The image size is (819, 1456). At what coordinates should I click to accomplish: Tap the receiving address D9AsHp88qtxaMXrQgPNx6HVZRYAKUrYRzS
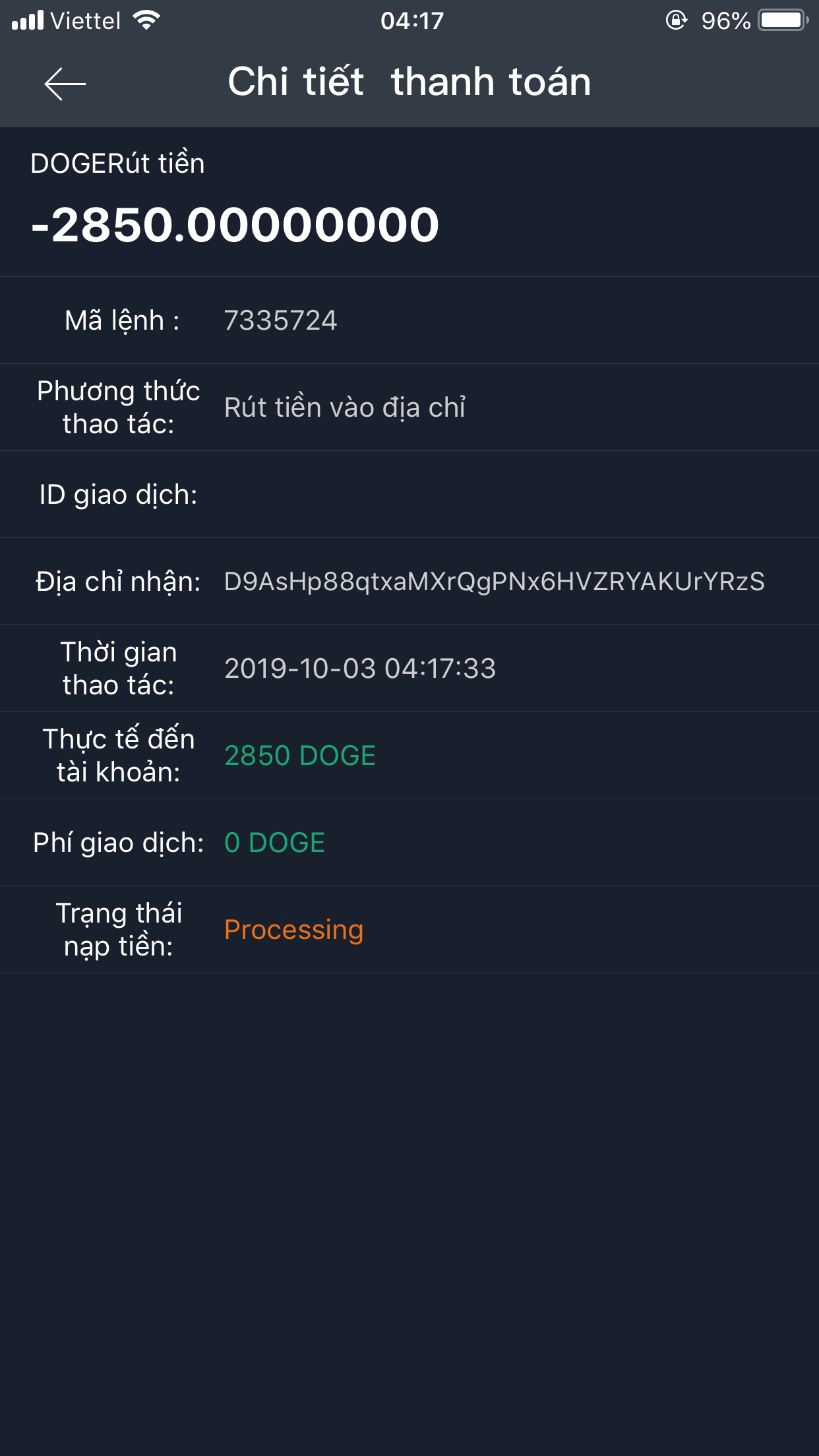pyautogui.click(x=494, y=582)
